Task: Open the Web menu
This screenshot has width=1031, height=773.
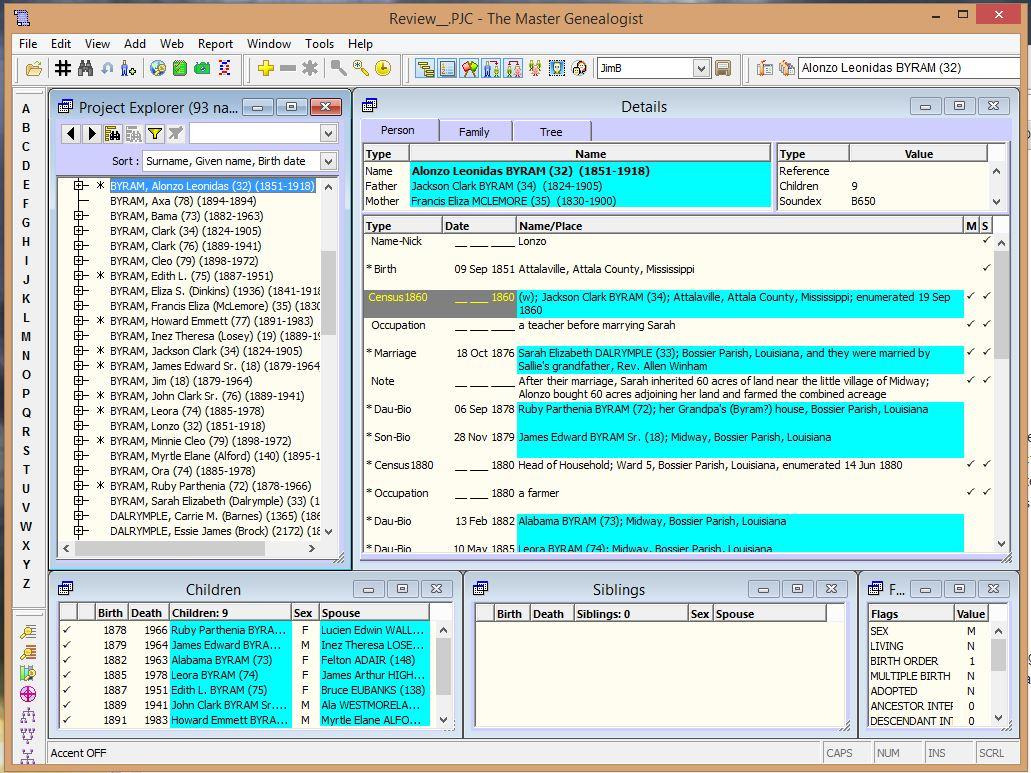Action: [172, 43]
